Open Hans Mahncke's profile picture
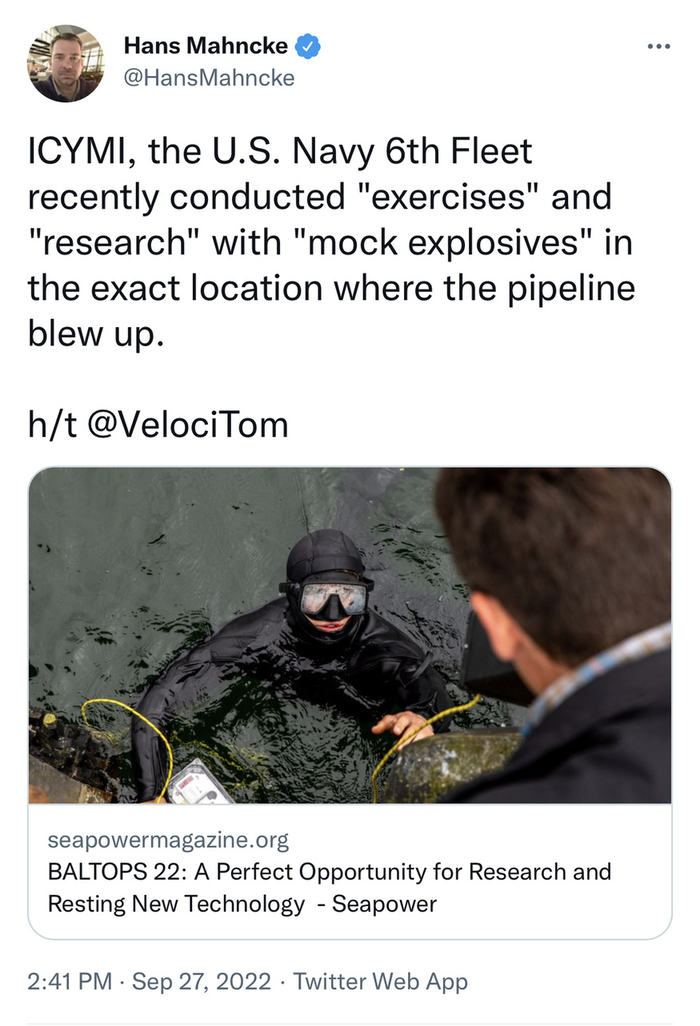Viewport: 700px width, 1026px height. pyautogui.click(x=66, y=62)
